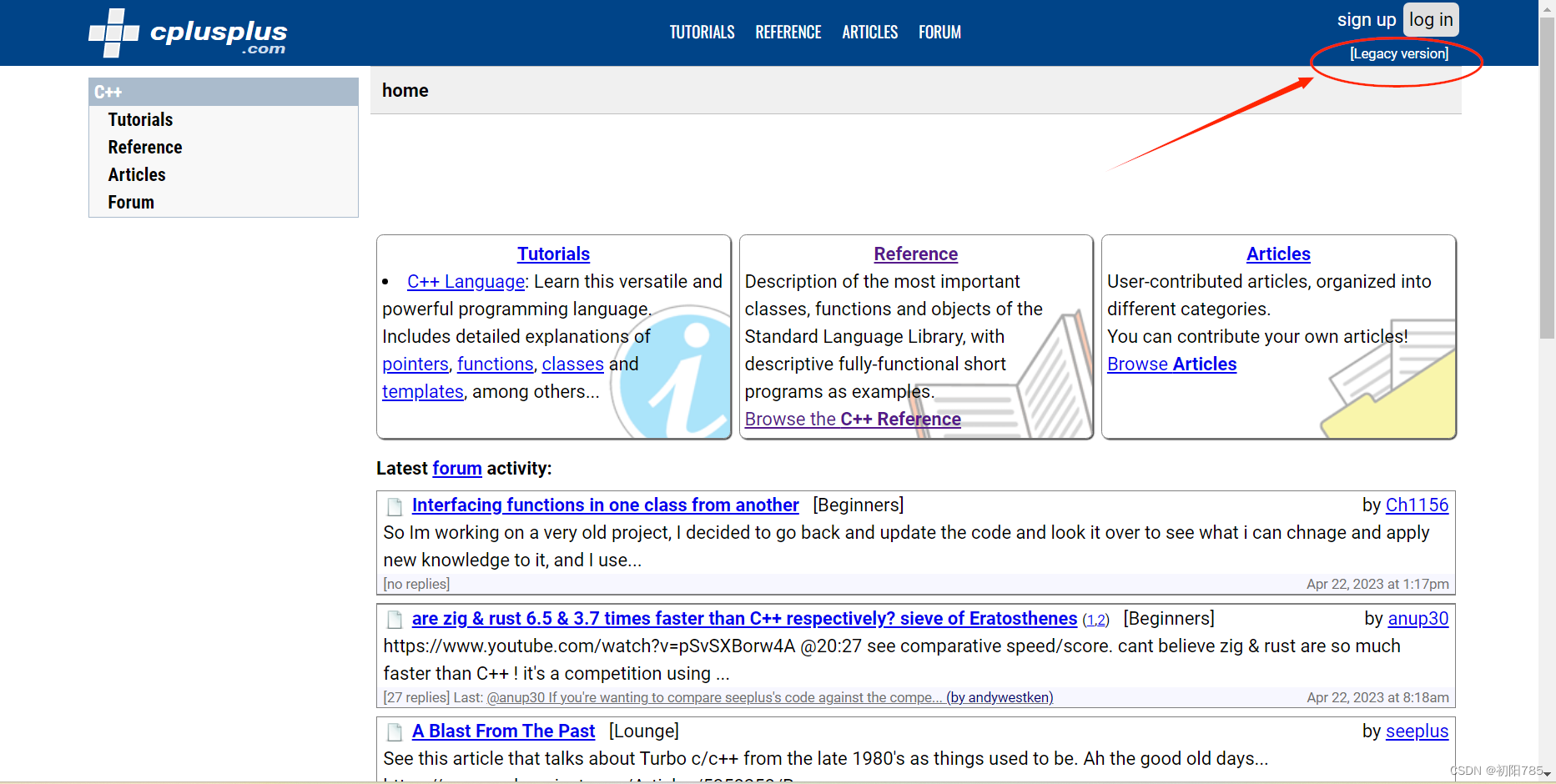Click the document icon beside Interfacing functions thread
Screen dimensions: 1556x784
coord(395,506)
